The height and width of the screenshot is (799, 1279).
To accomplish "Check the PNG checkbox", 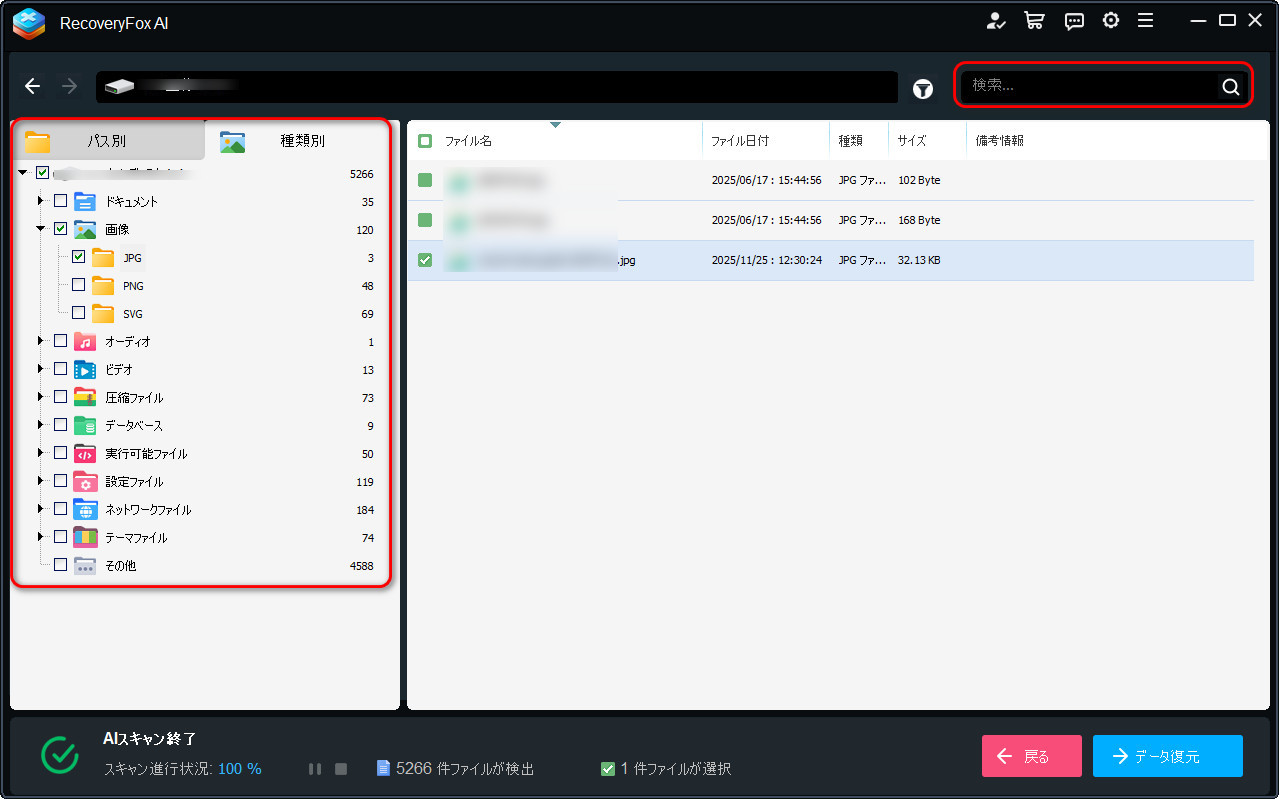I will [78, 285].
